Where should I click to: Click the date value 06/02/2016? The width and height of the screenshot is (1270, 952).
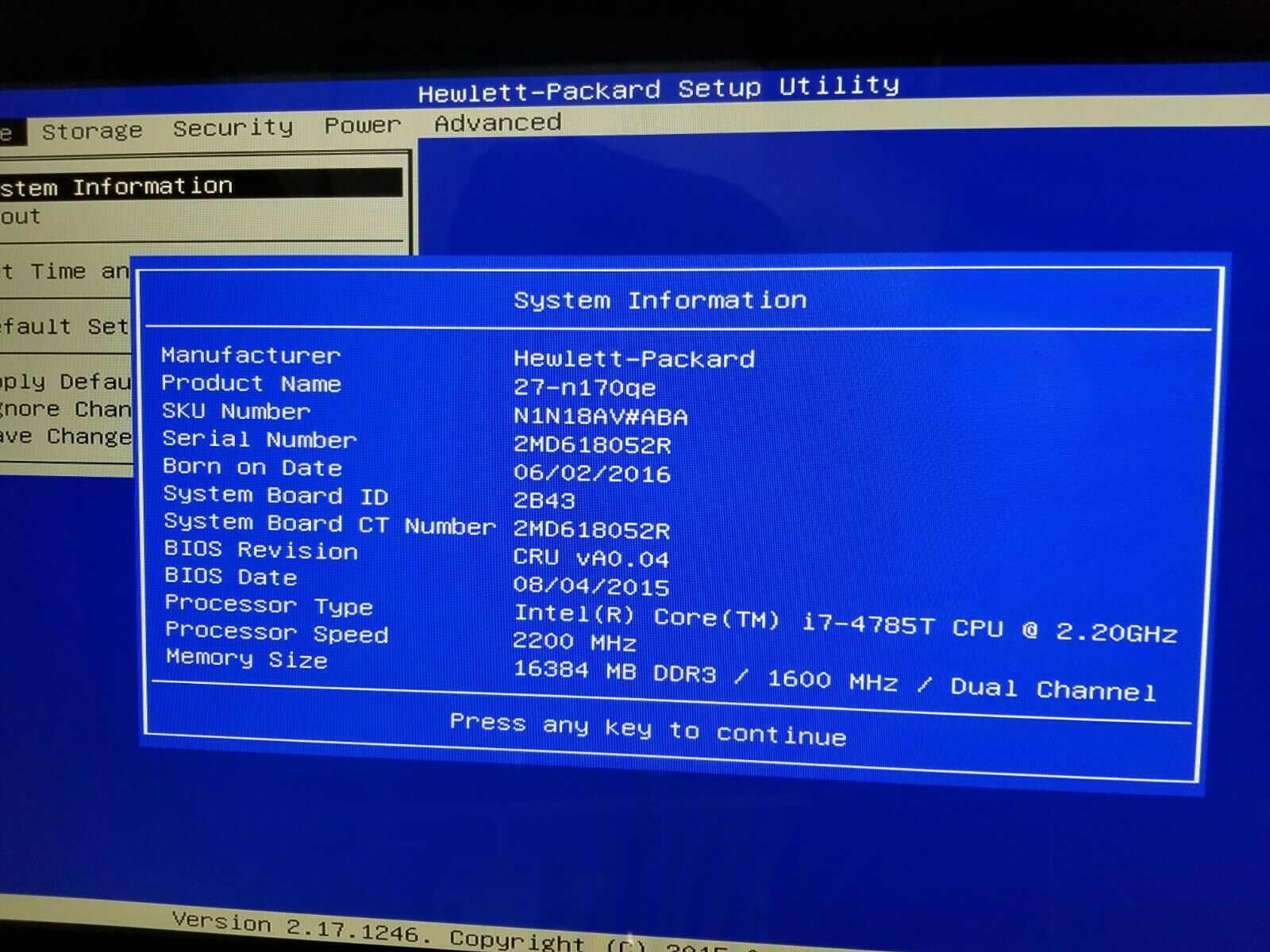pyautogui.click(x=592, y=473)
